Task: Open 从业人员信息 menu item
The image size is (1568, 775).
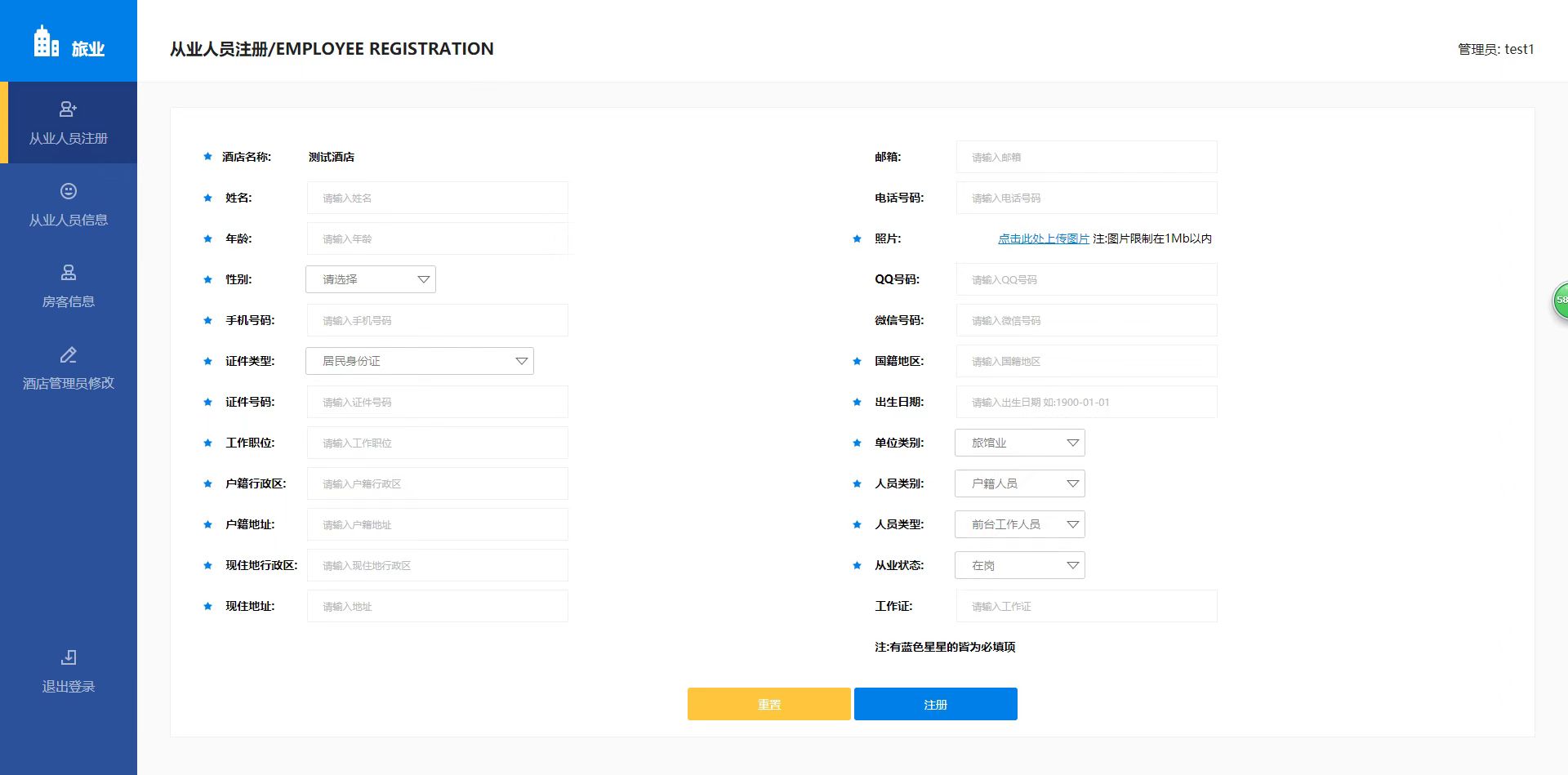Action: (69, 204)
